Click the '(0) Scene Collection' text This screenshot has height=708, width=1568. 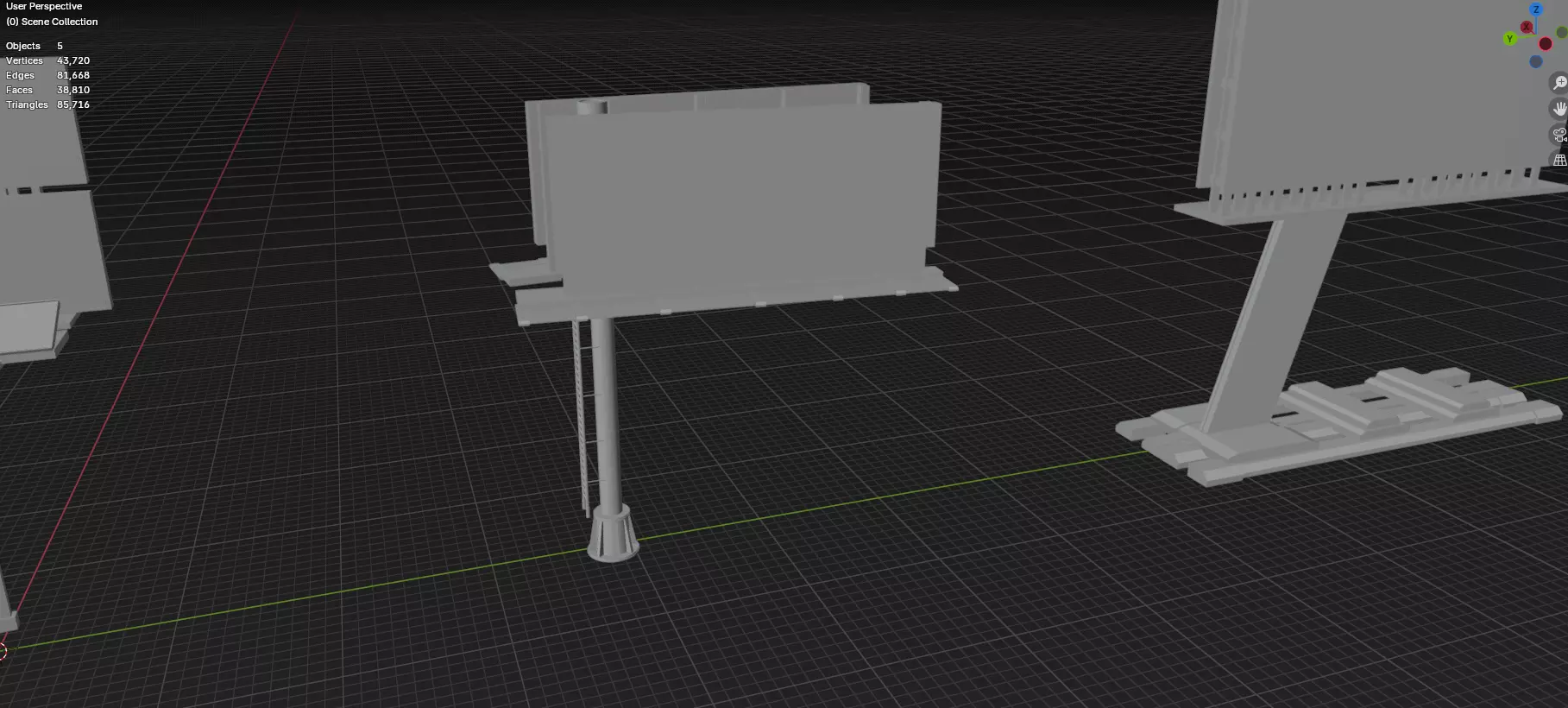(x=52, y=22)
